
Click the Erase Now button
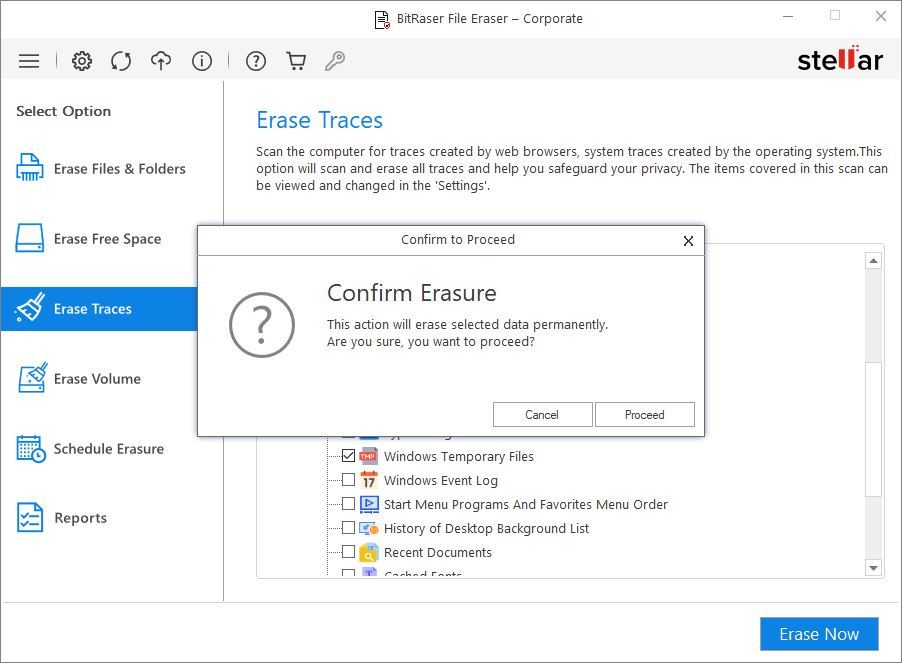[819, 634]
